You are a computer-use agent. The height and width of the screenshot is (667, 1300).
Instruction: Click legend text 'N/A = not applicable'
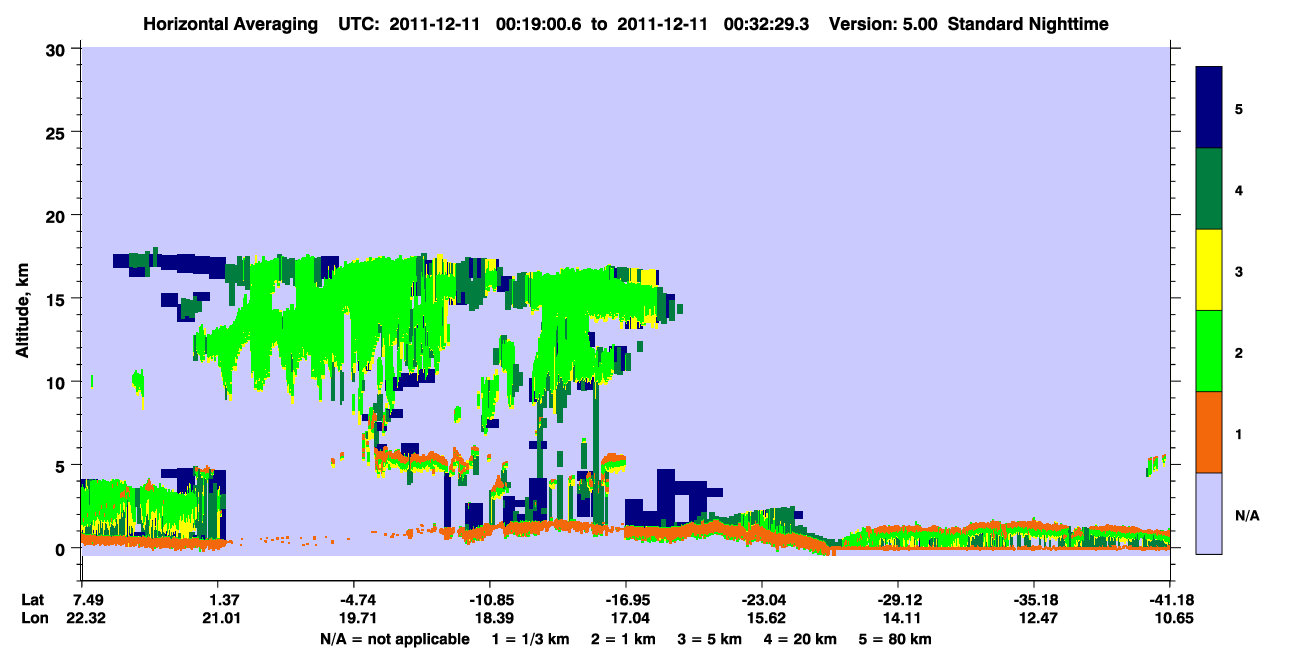click(x=394, y=639)
